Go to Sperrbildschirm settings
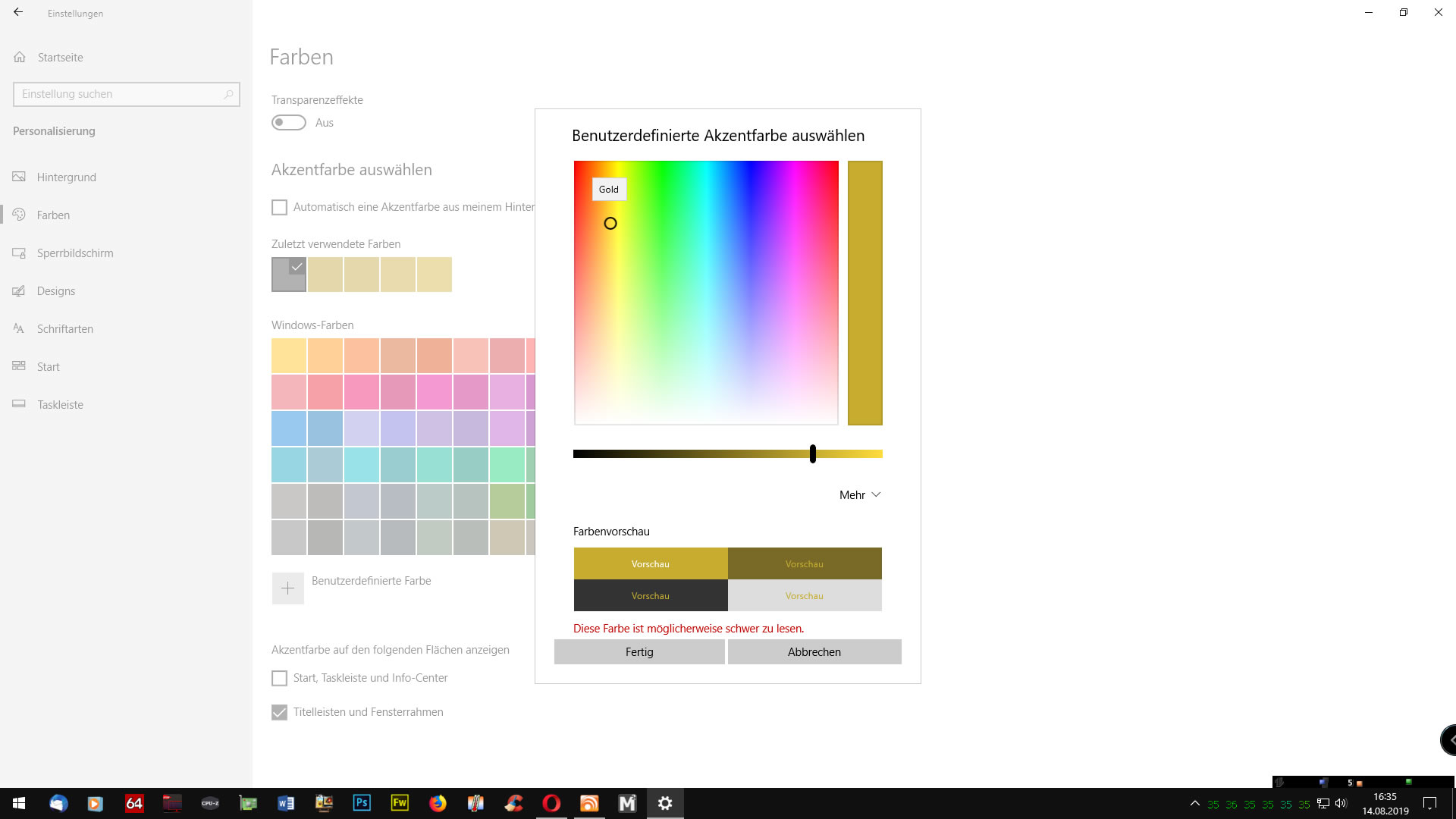1456x819 pixels. (x=75, y=253)
